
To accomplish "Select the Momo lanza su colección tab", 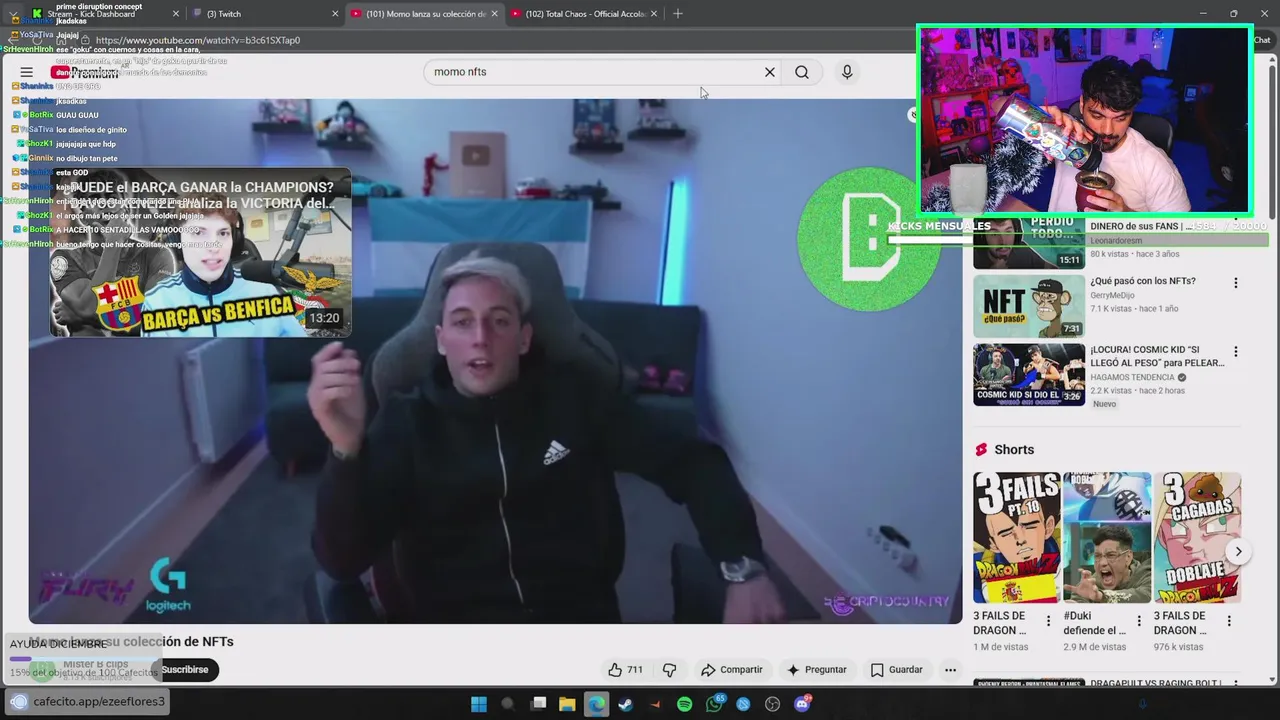I will (425, 14).
